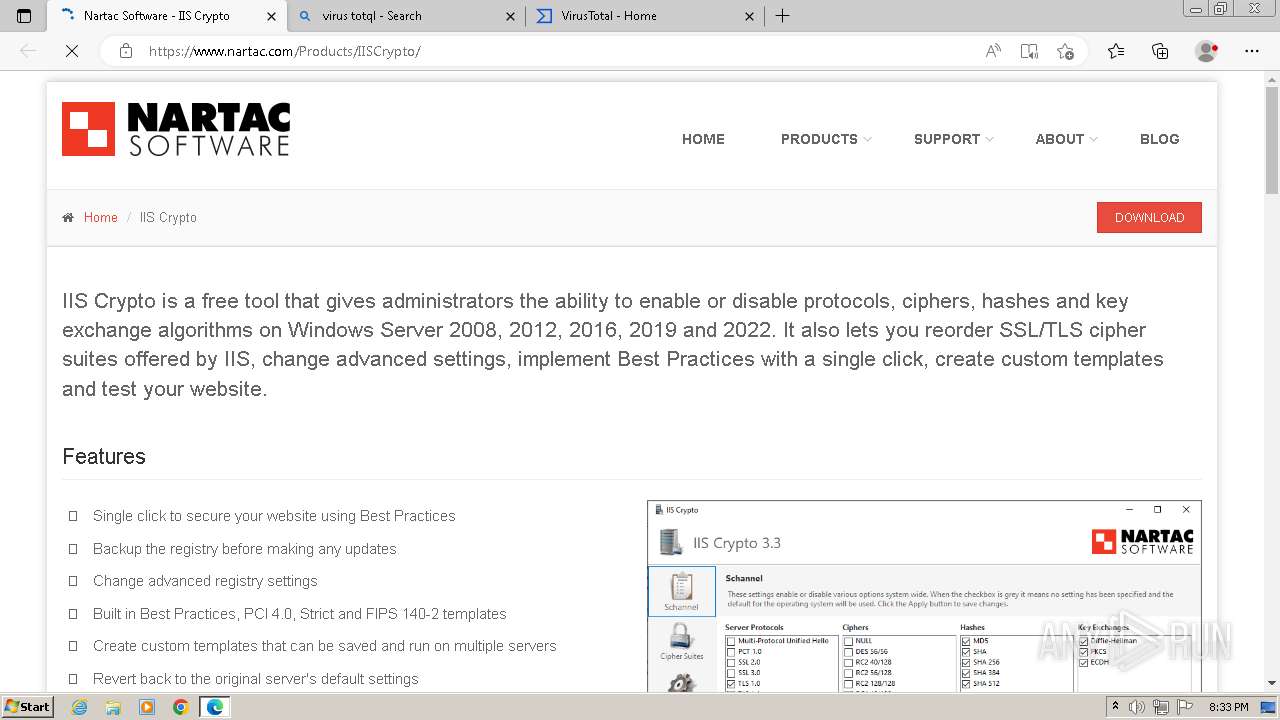Minimize the Edge browser window

point(1196,8)
